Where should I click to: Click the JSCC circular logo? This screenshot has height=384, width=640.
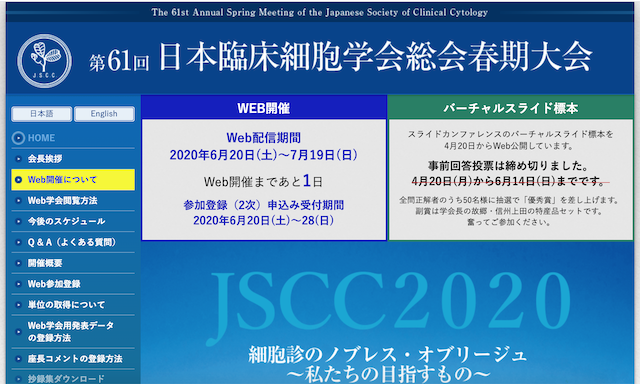click(x=44, y=61)
